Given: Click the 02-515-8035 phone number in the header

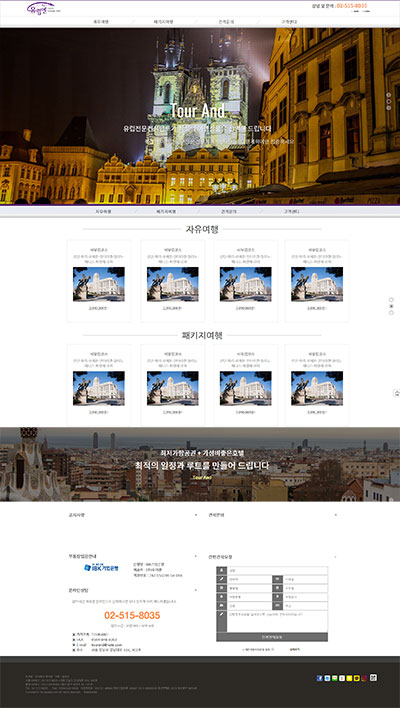Looking at the screenshot, I should coord(352,6).
